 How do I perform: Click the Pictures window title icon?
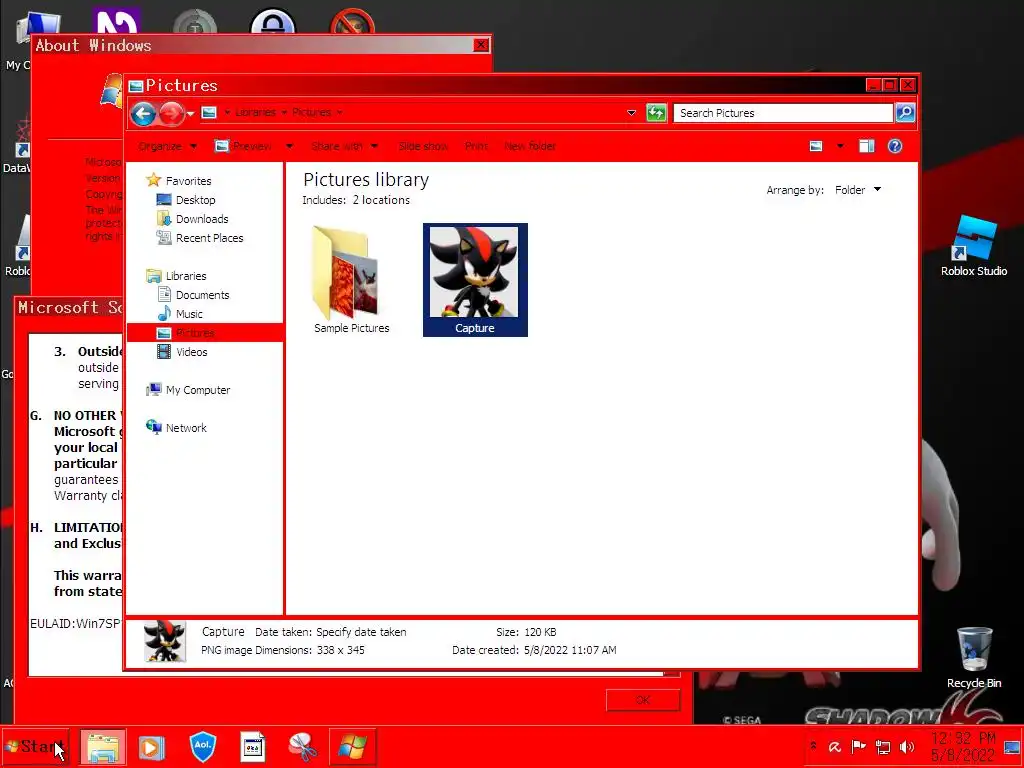[x=136, y=86]
